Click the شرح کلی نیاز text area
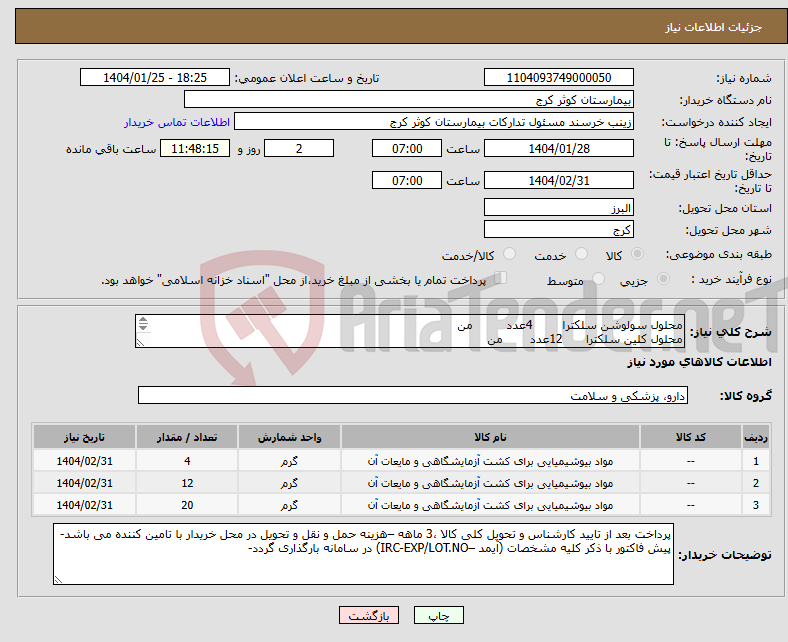The image size is (788, 642). coord(410,331)
